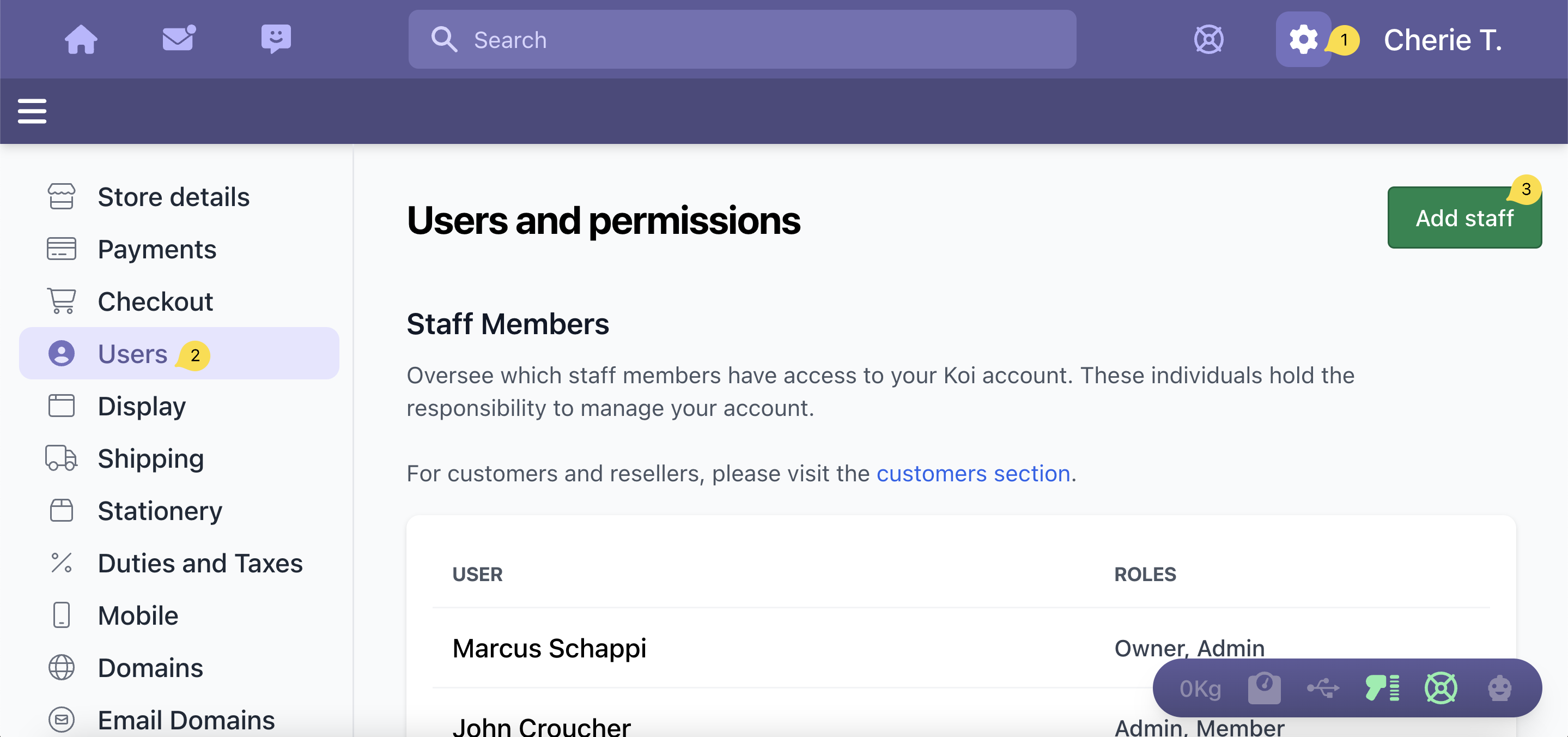Toggle the hamburger menu sidebar
The width and height of the screenshot is (1568, 737).
[32, 111]
